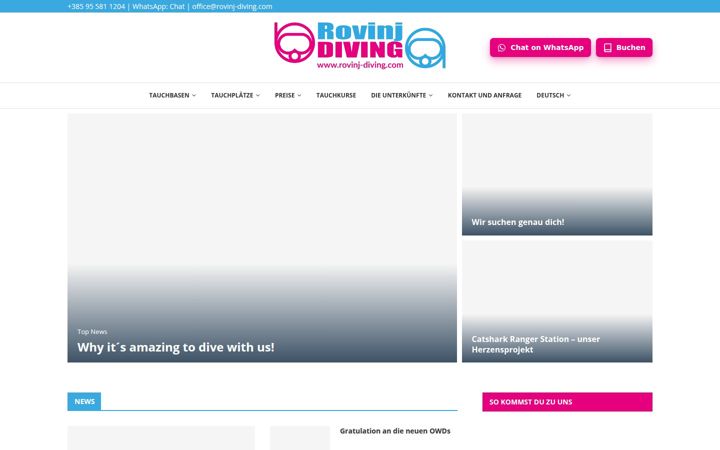Viewport: 720px width, 450px height.
Task: Click the Chat on WhatsApp button
Action: coord(540,48)
